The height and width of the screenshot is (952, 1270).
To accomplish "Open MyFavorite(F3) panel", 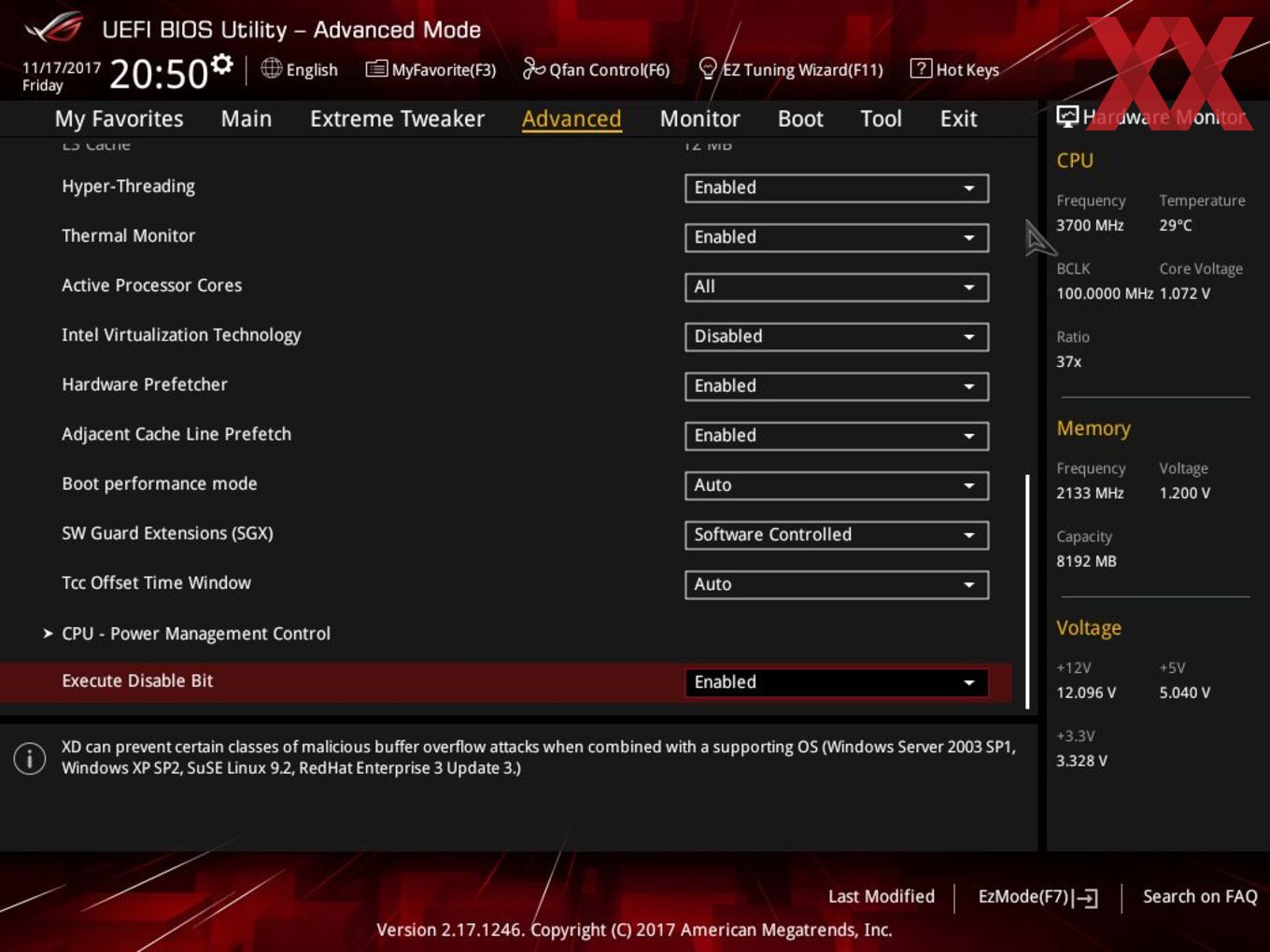I will 430,69.
